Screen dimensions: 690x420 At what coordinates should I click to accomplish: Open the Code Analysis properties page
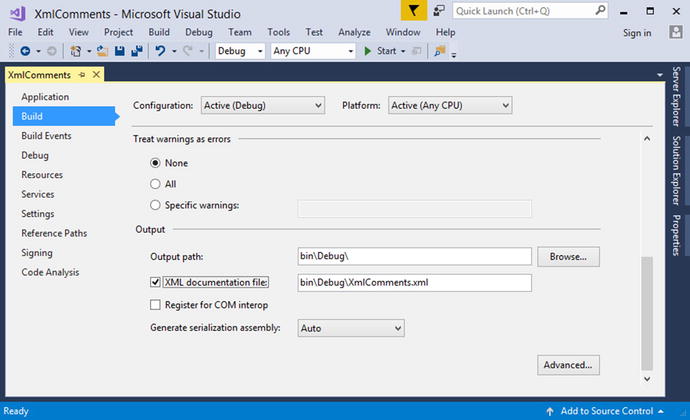50,272
